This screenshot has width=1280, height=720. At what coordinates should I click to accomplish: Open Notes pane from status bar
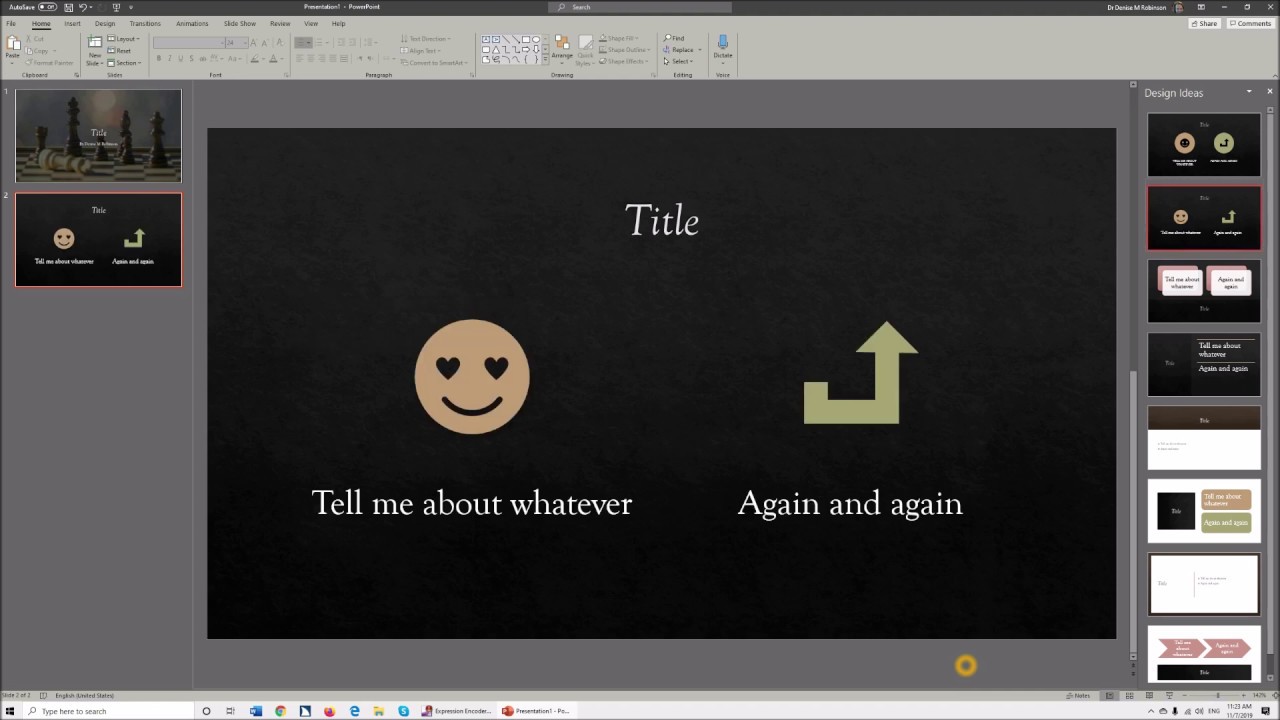pyautogui.click(x=1079, y=695)
